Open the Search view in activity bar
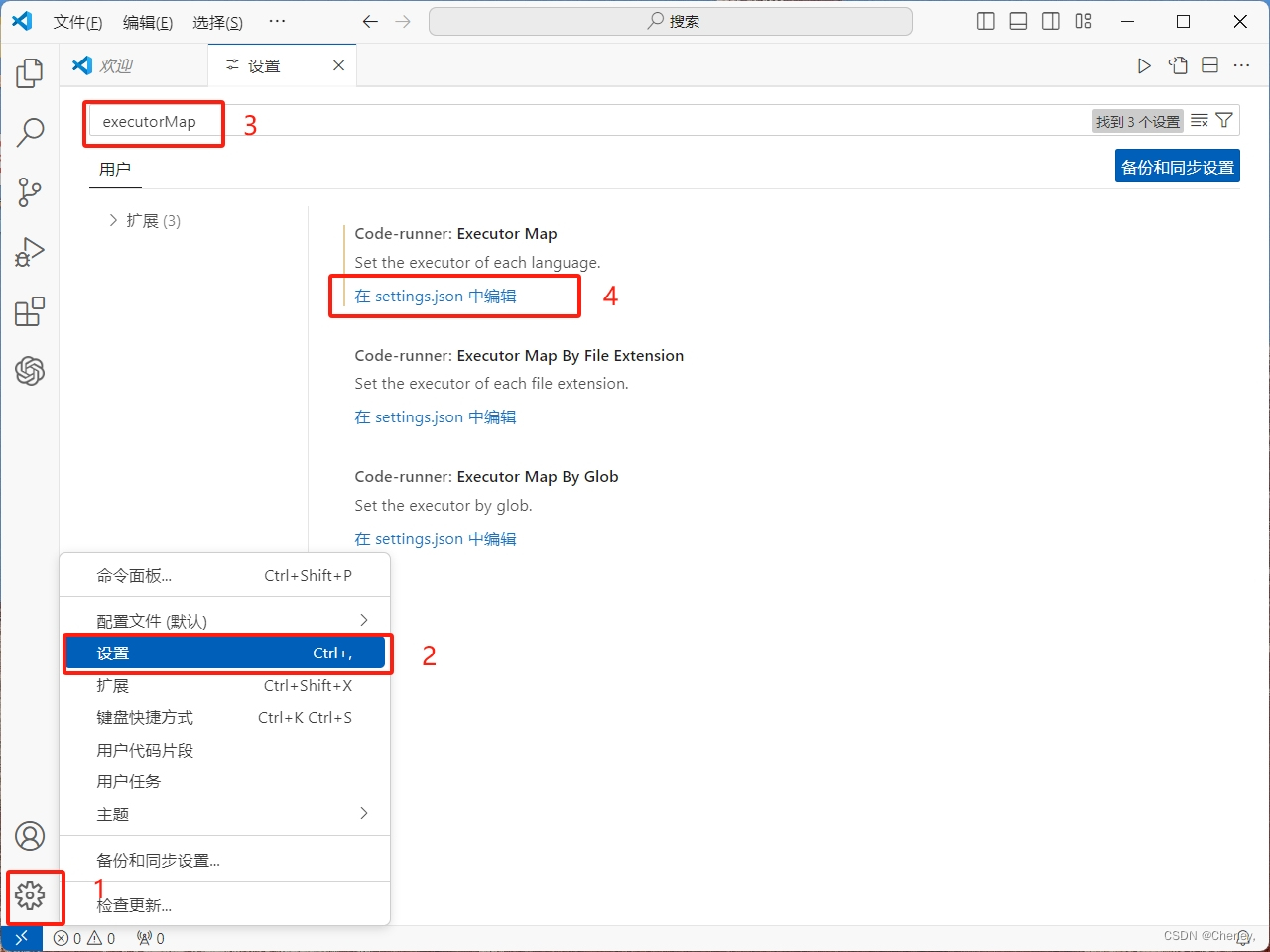 (30, 132)
